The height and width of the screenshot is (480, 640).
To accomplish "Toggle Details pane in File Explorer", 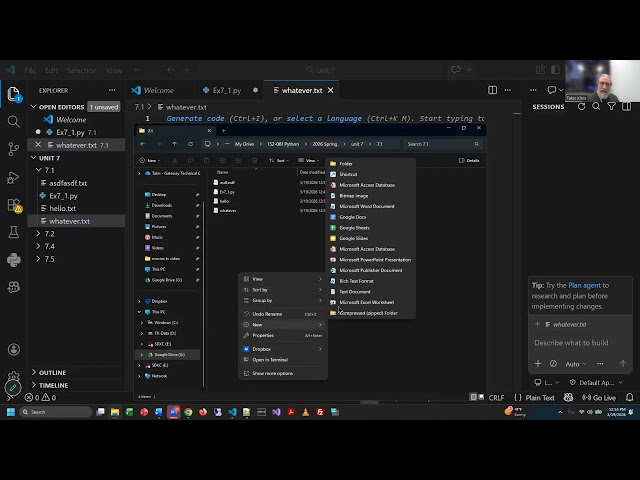I will pos(469,160).
